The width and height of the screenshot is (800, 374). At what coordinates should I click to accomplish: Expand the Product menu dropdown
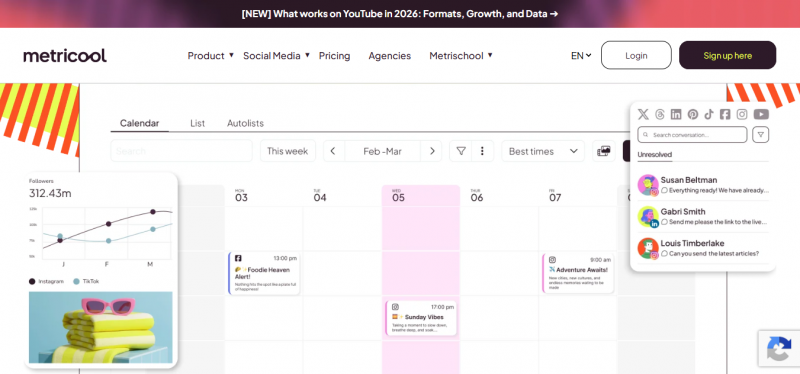coord(210,56)
